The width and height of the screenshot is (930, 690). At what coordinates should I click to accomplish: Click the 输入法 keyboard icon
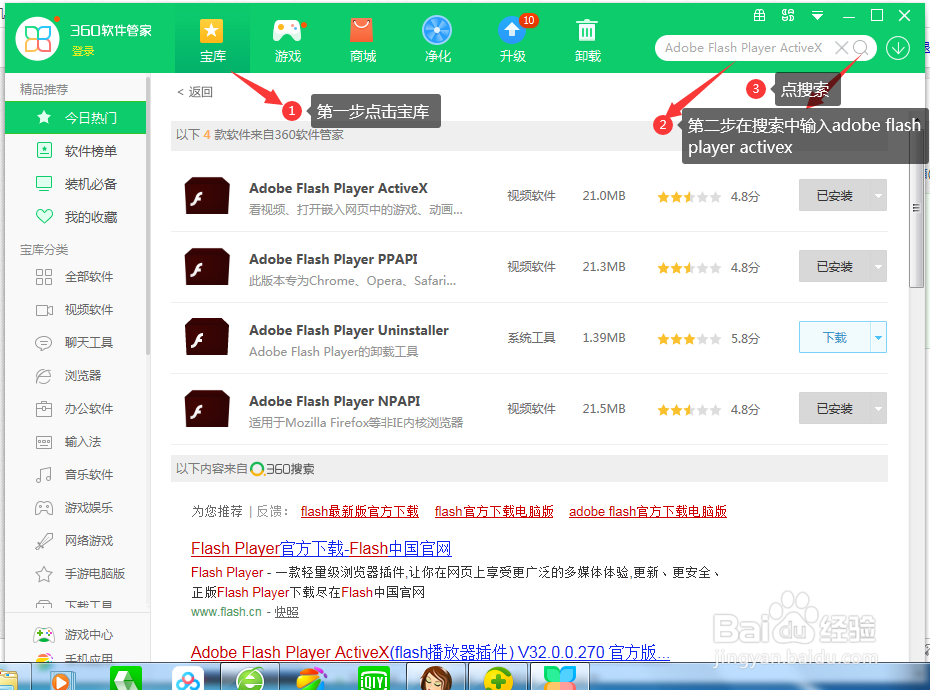pos(44,442)
